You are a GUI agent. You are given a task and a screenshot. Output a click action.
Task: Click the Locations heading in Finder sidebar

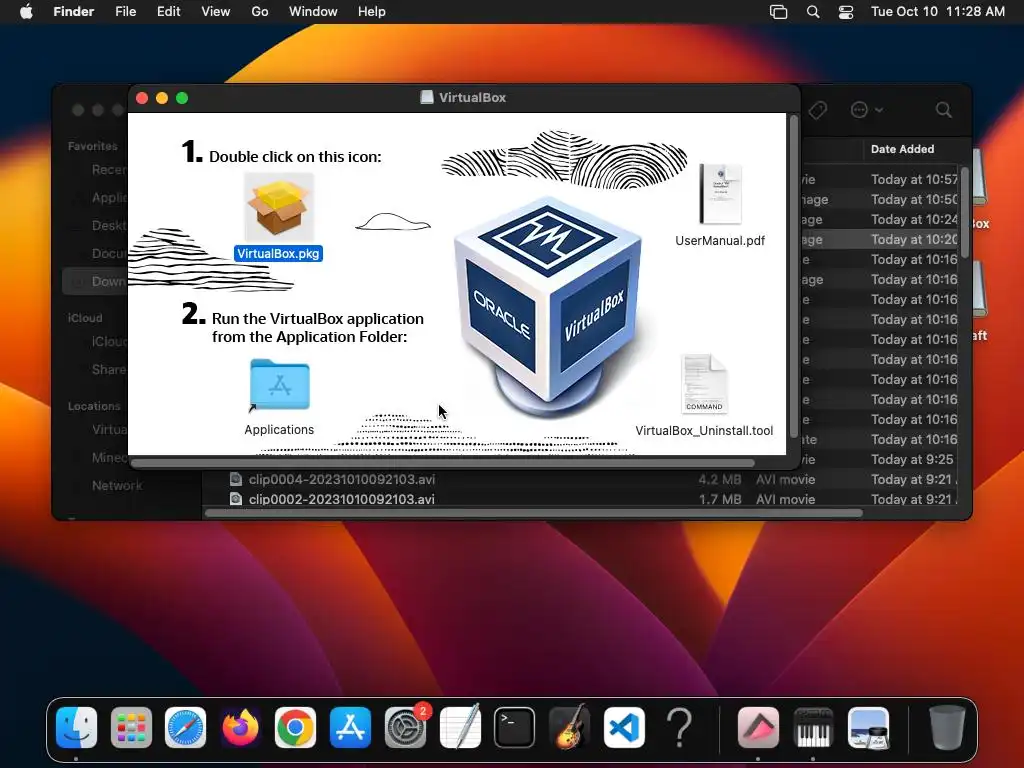pos(94,406)
